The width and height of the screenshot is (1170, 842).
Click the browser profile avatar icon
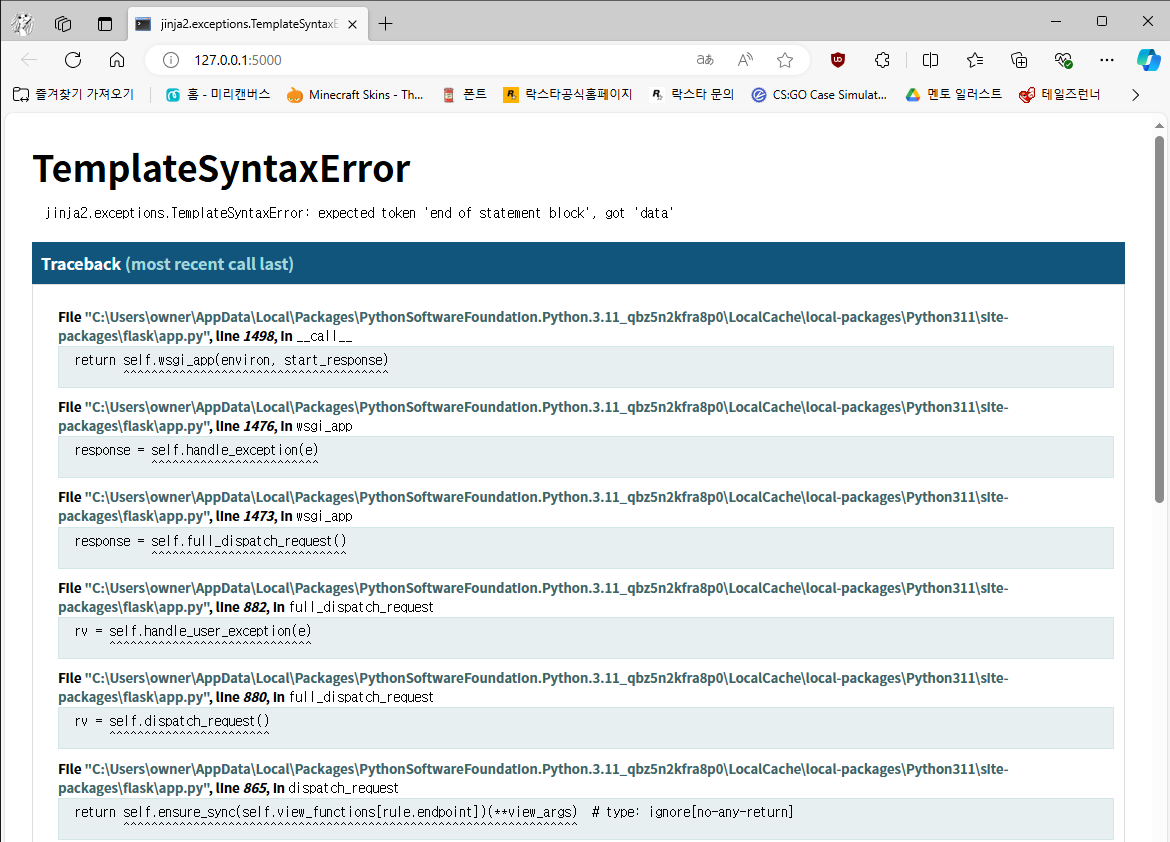(x=22, y=24)
